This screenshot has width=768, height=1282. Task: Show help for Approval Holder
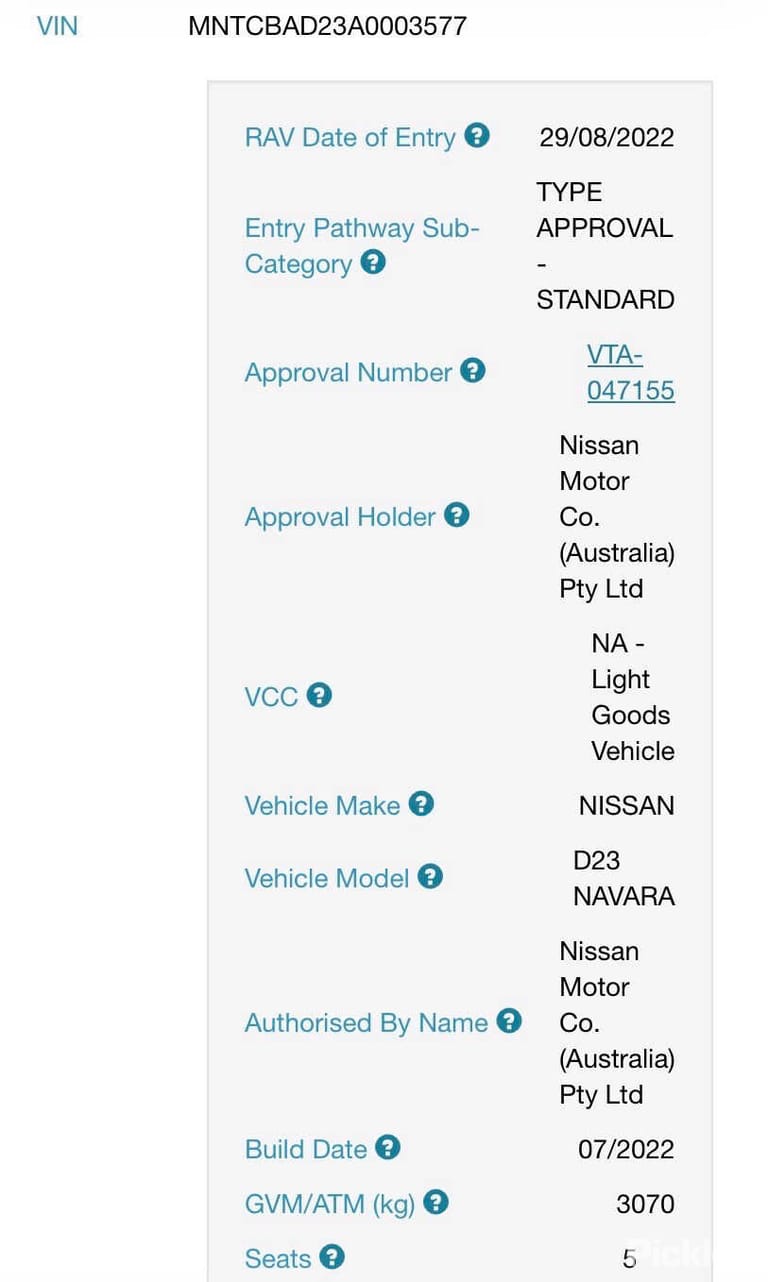click(x=456, y=515)
